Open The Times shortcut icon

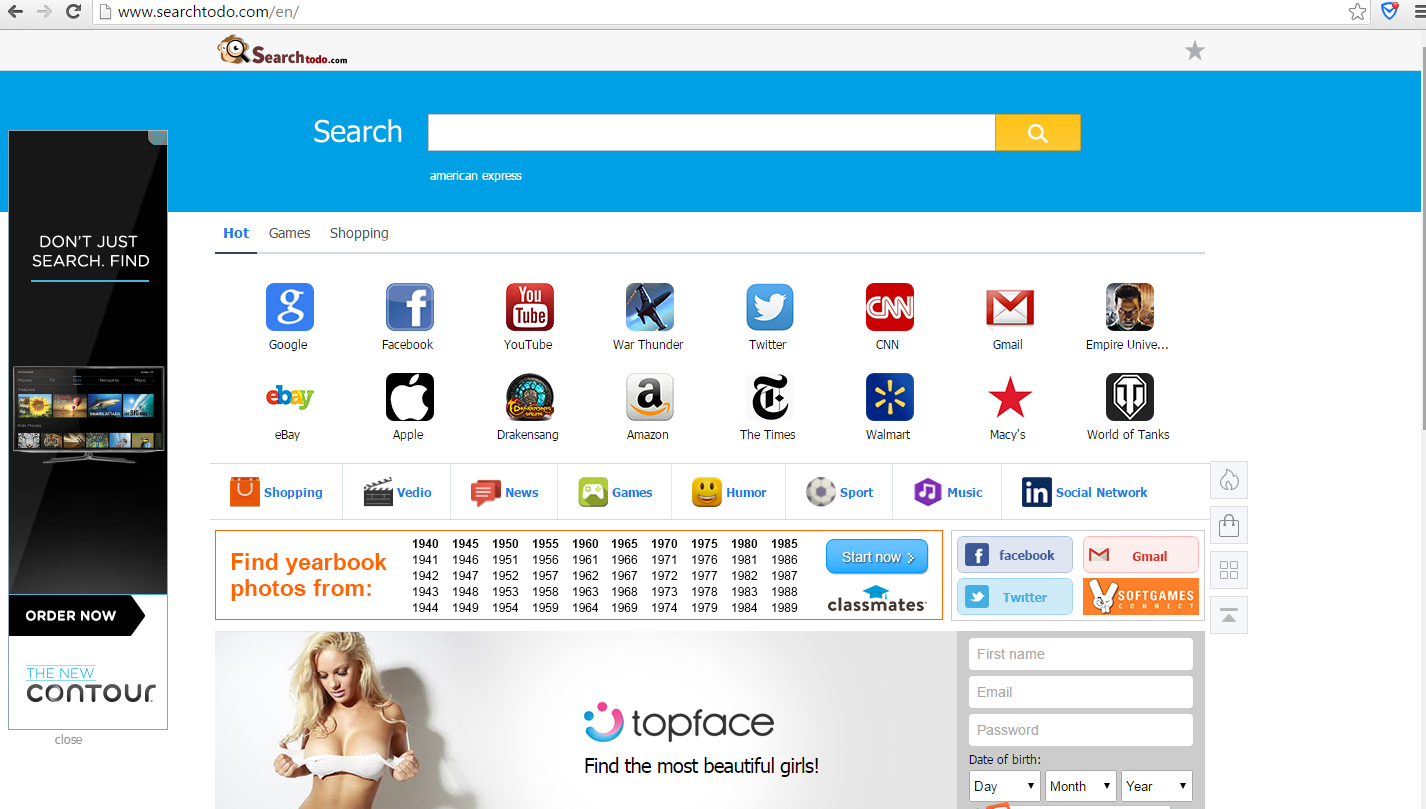(770, 397)
